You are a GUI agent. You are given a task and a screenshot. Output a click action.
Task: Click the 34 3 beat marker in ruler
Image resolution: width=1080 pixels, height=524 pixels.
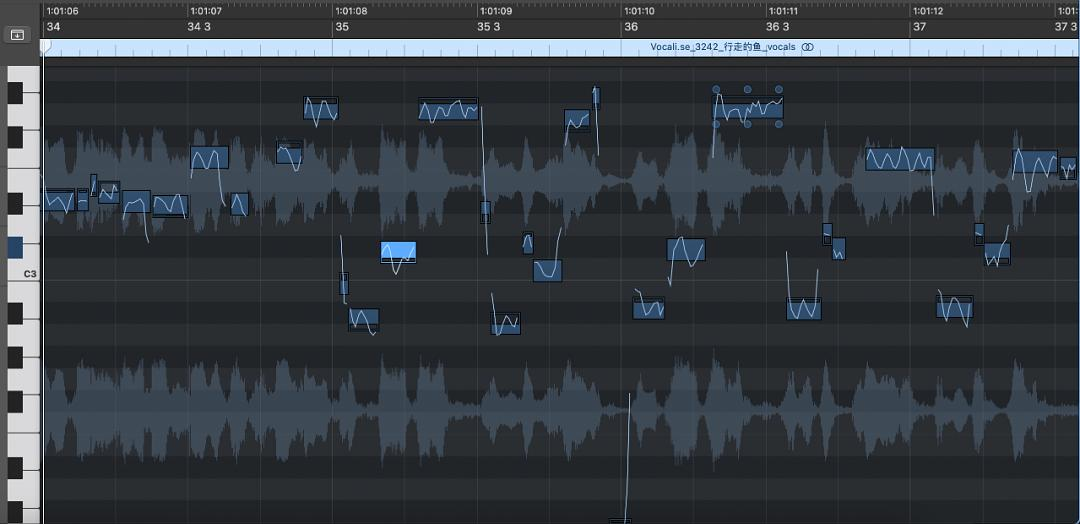(200, 27)
